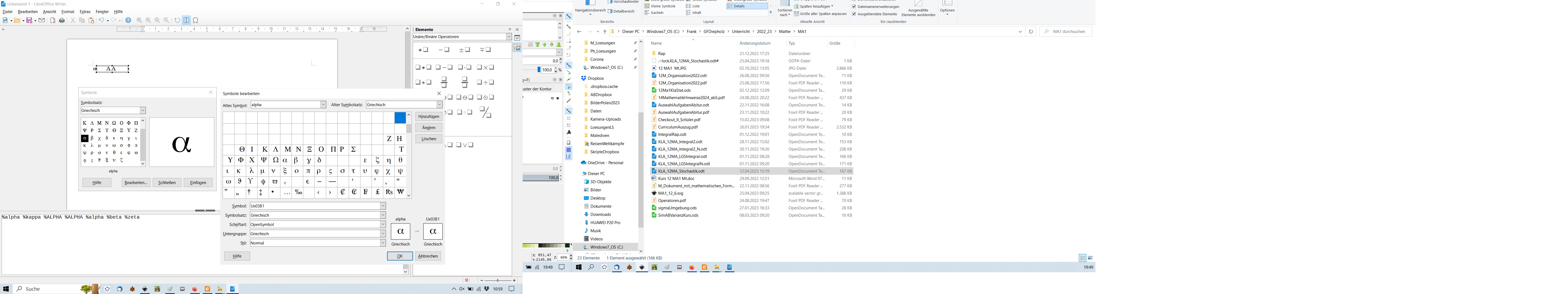Click Schließen in Symbole dialog
Screen dimensions: 1568x294
tap(167, 183)
